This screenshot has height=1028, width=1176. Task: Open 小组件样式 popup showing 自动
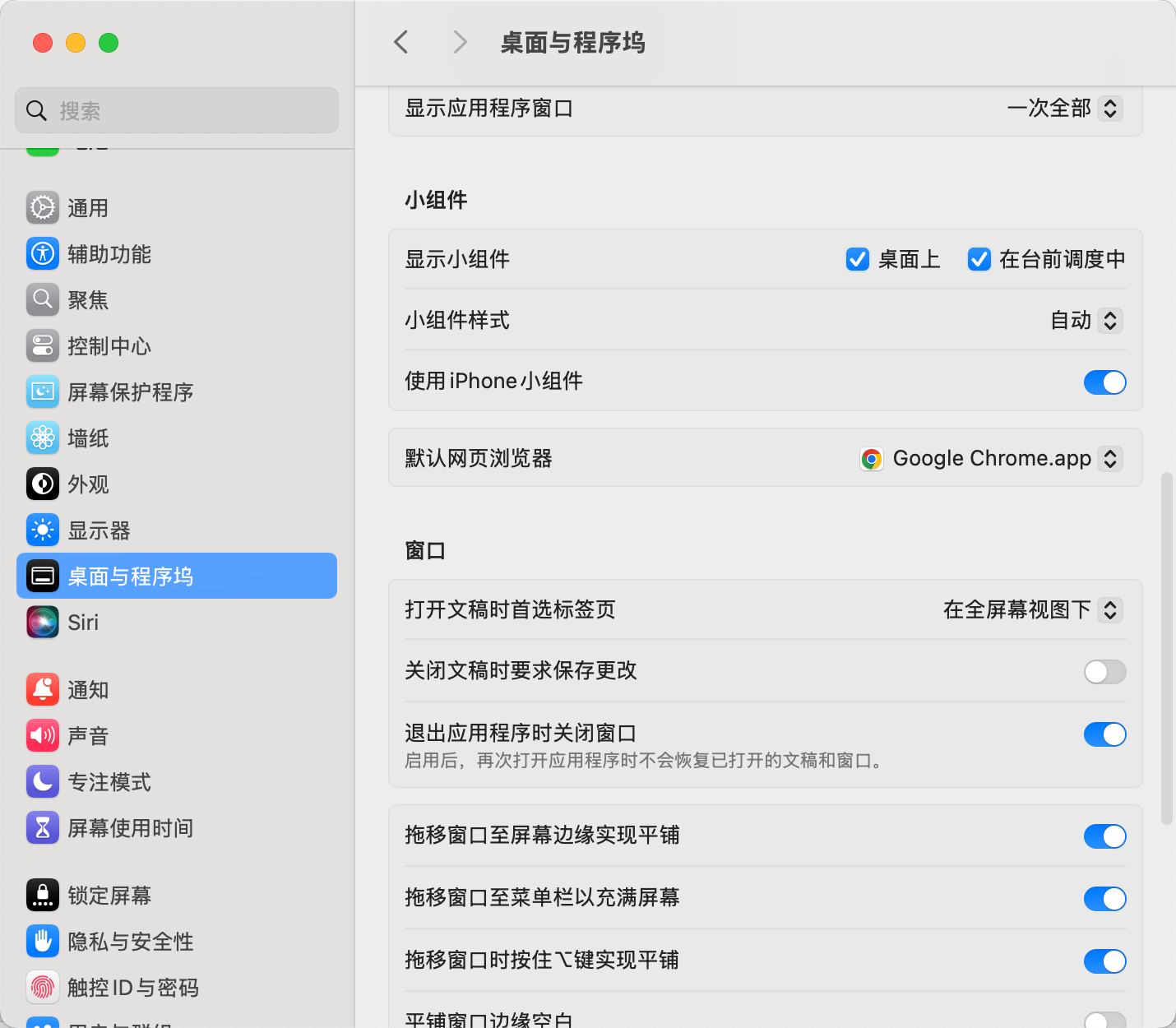(1086, 321)
